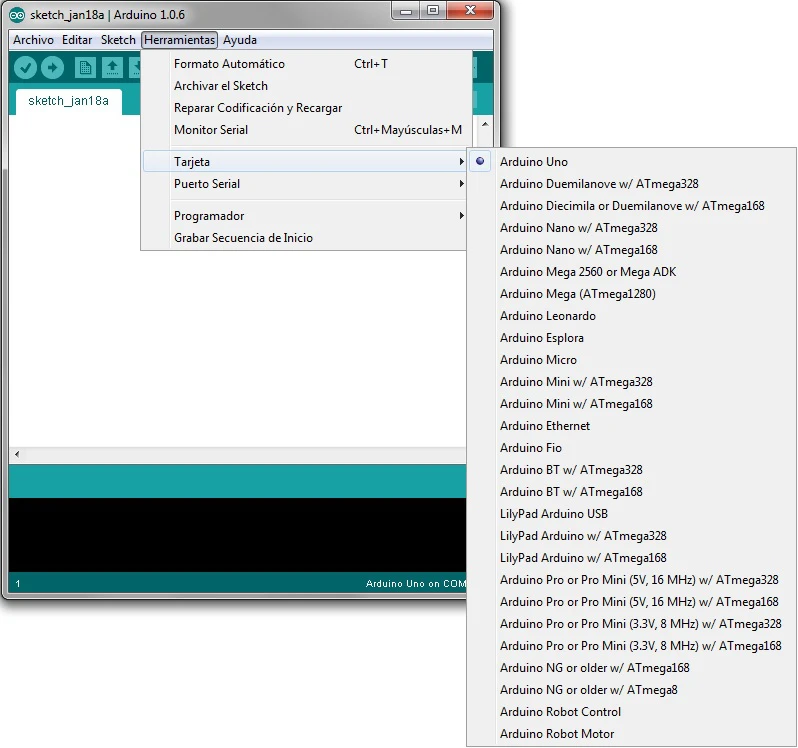
Task: Switch to the sketch_jan18a tab
Action: [x=68, y=101]
